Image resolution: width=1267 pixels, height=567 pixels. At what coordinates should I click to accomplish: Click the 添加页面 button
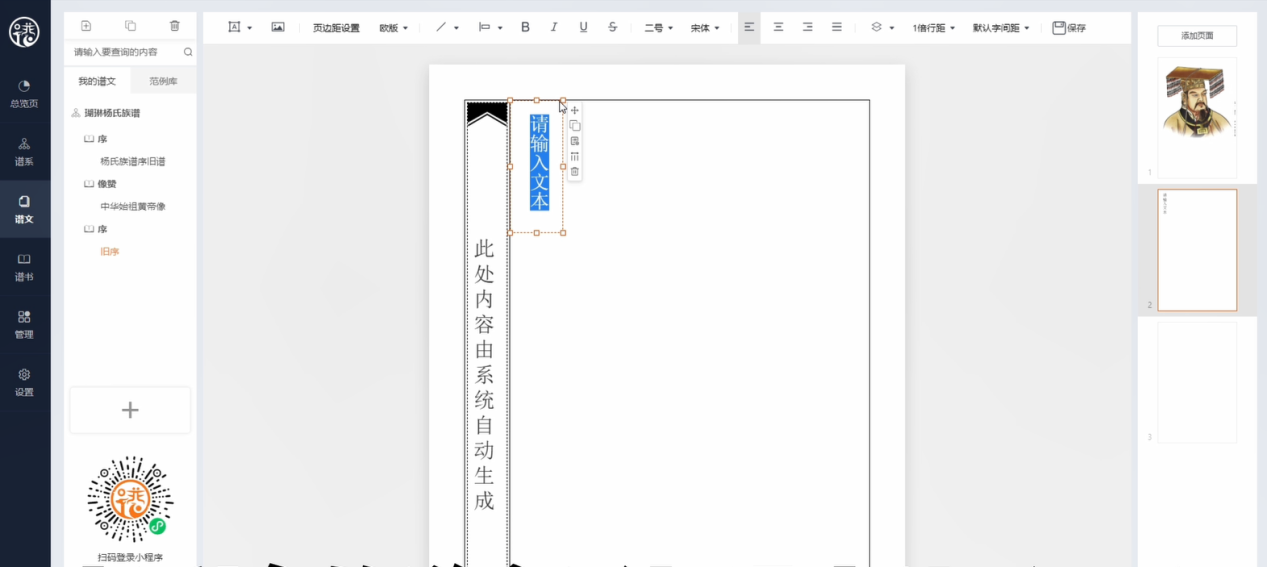tap(1196, 36)
